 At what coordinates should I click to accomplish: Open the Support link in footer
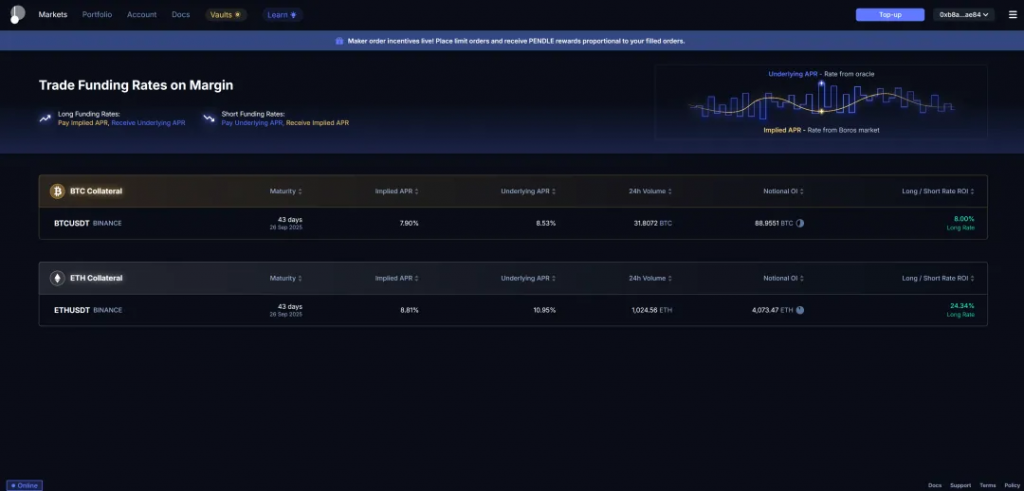click(x=960, y=485)
